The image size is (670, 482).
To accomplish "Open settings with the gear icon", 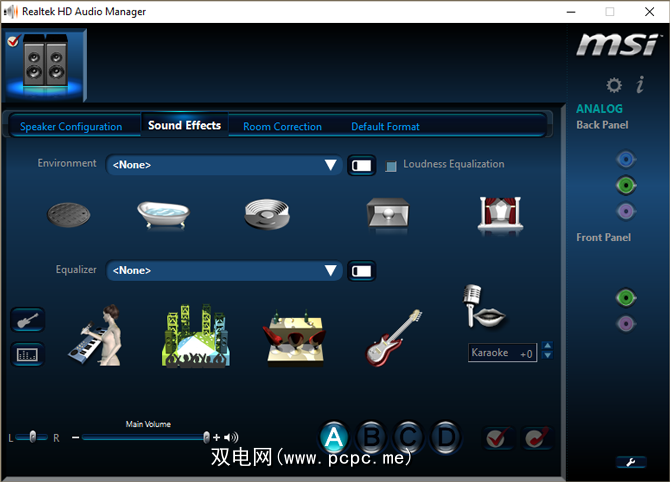I will point(614,85).
